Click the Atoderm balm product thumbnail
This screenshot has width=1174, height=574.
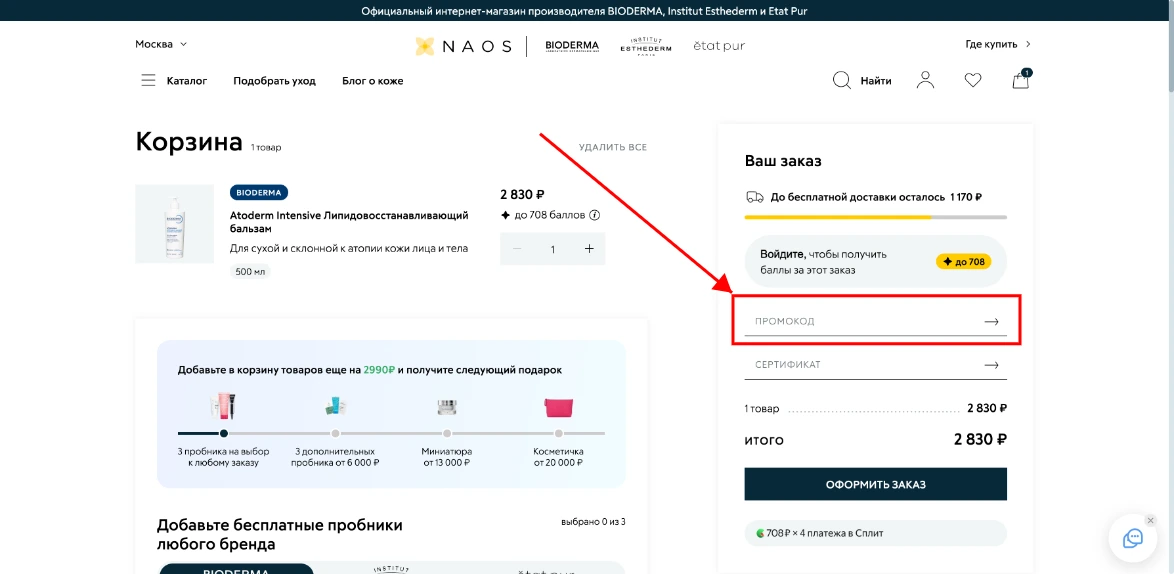(x=174, y=224)
